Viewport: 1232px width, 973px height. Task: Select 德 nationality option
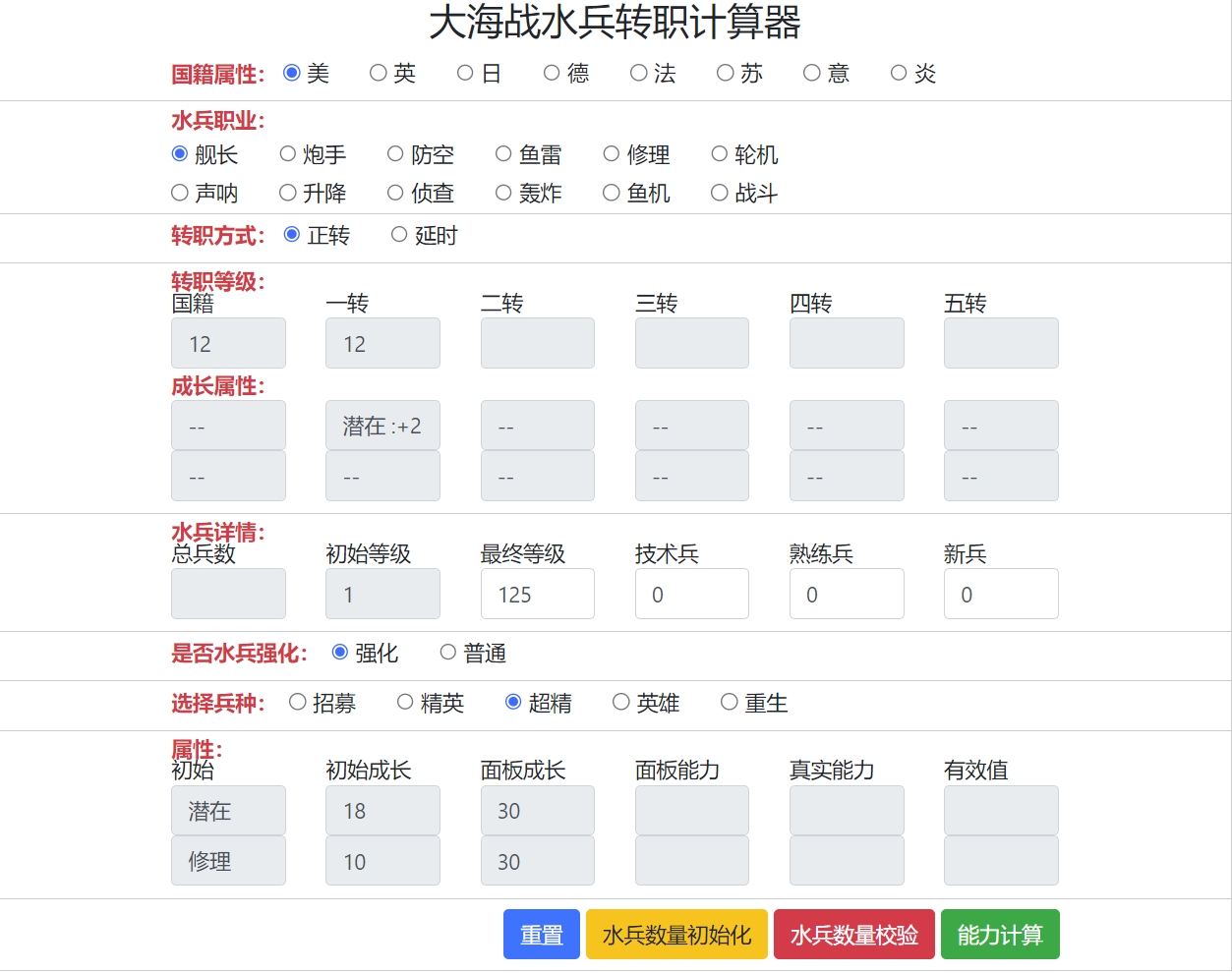click(x=552, y=74)
